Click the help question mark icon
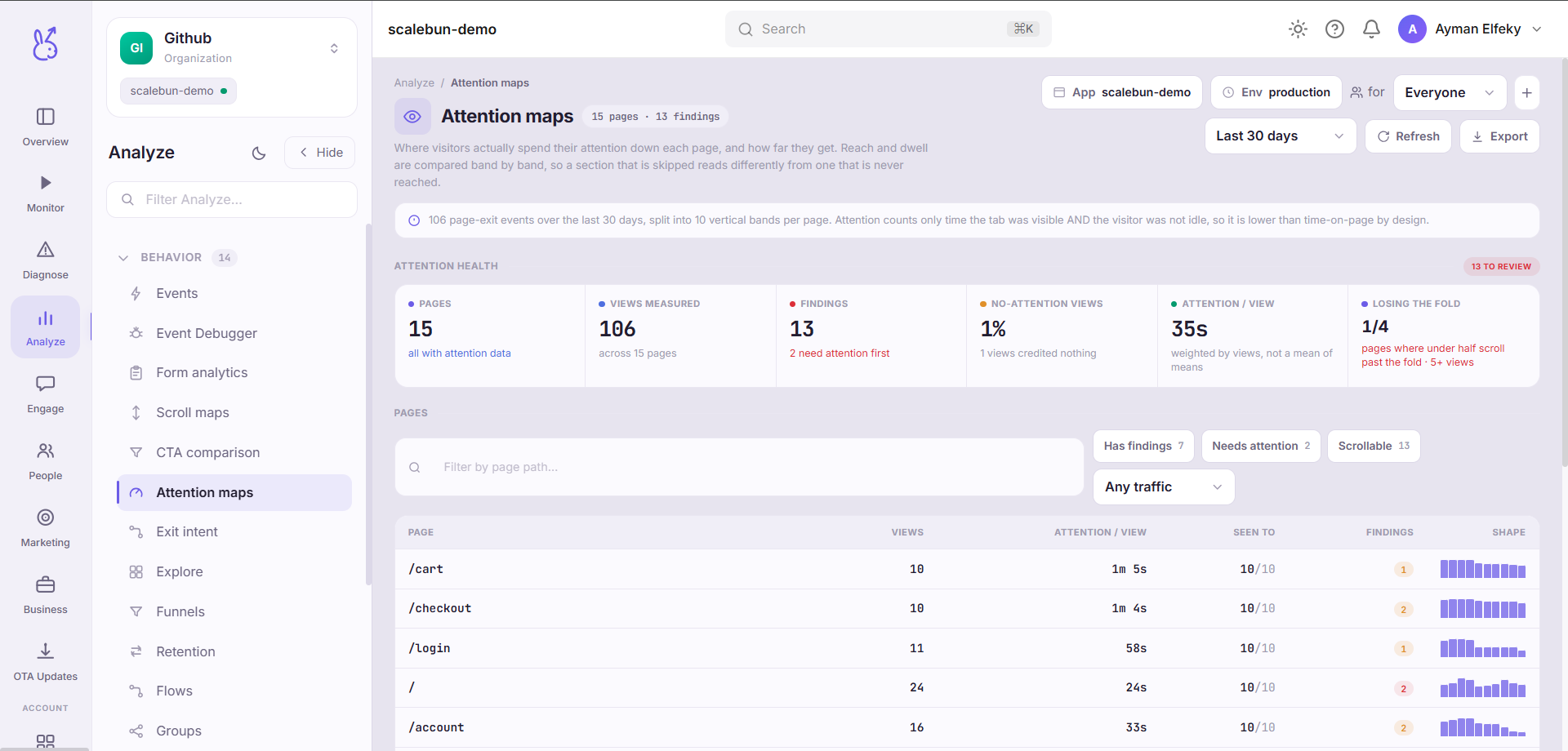Screen dimensions: 1568x751 tap(1334, 29)
